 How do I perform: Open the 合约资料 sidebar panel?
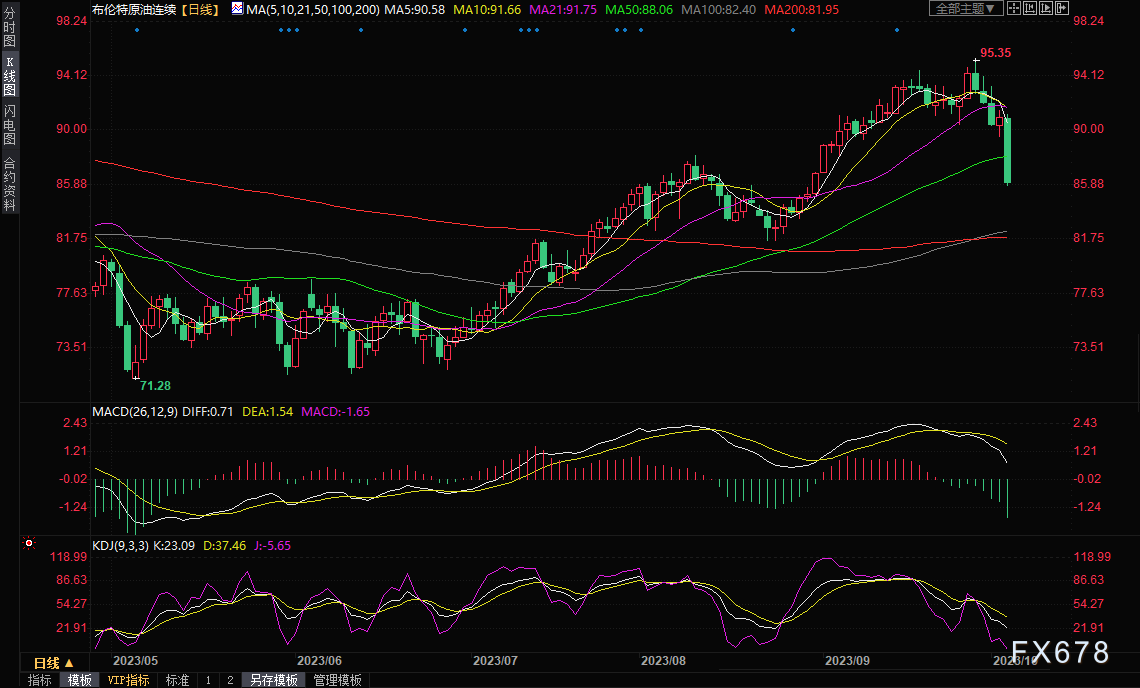coord(9,183)
